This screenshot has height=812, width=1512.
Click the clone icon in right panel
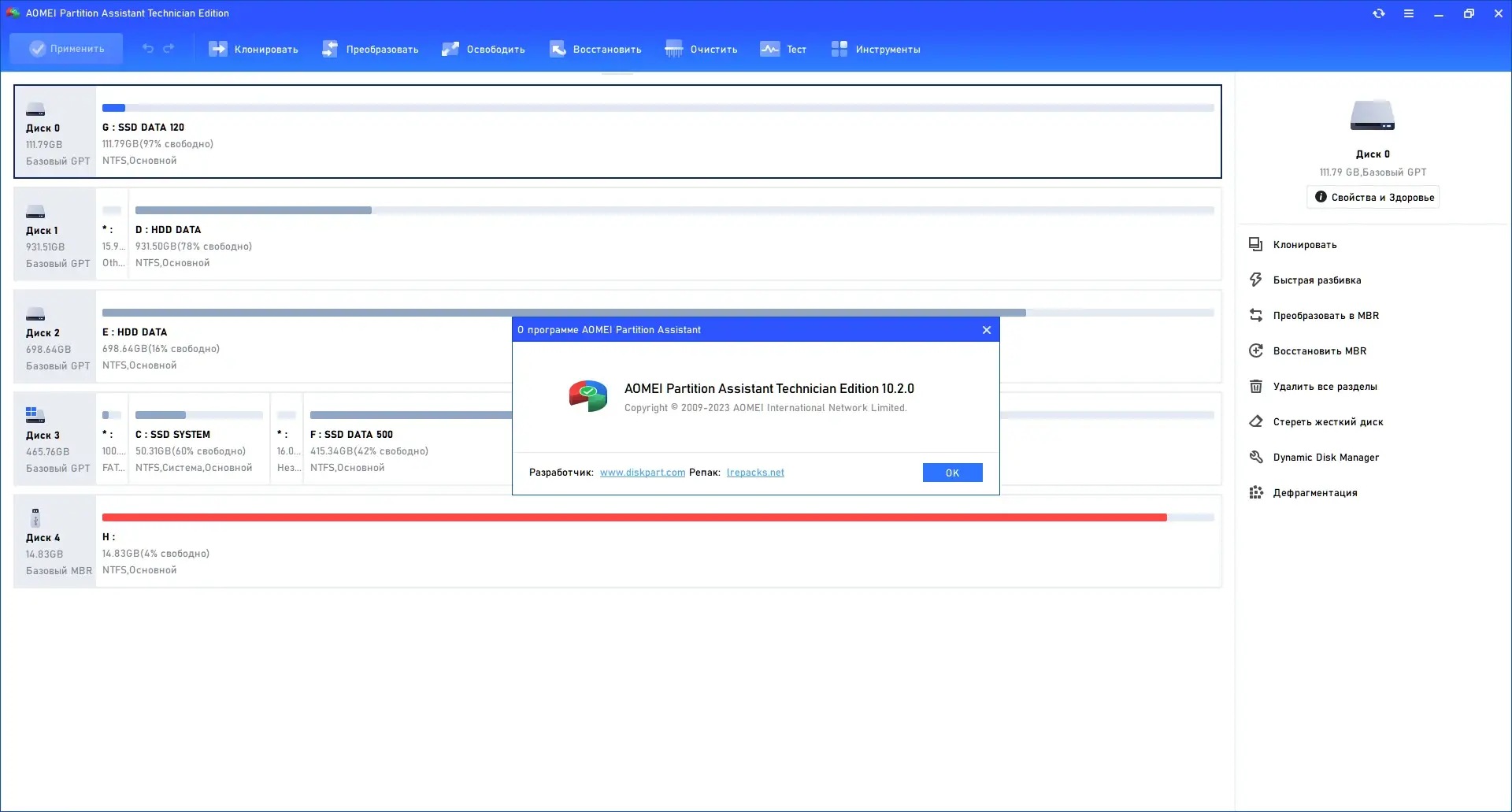pyautogui.click(x=1256, y=245)
